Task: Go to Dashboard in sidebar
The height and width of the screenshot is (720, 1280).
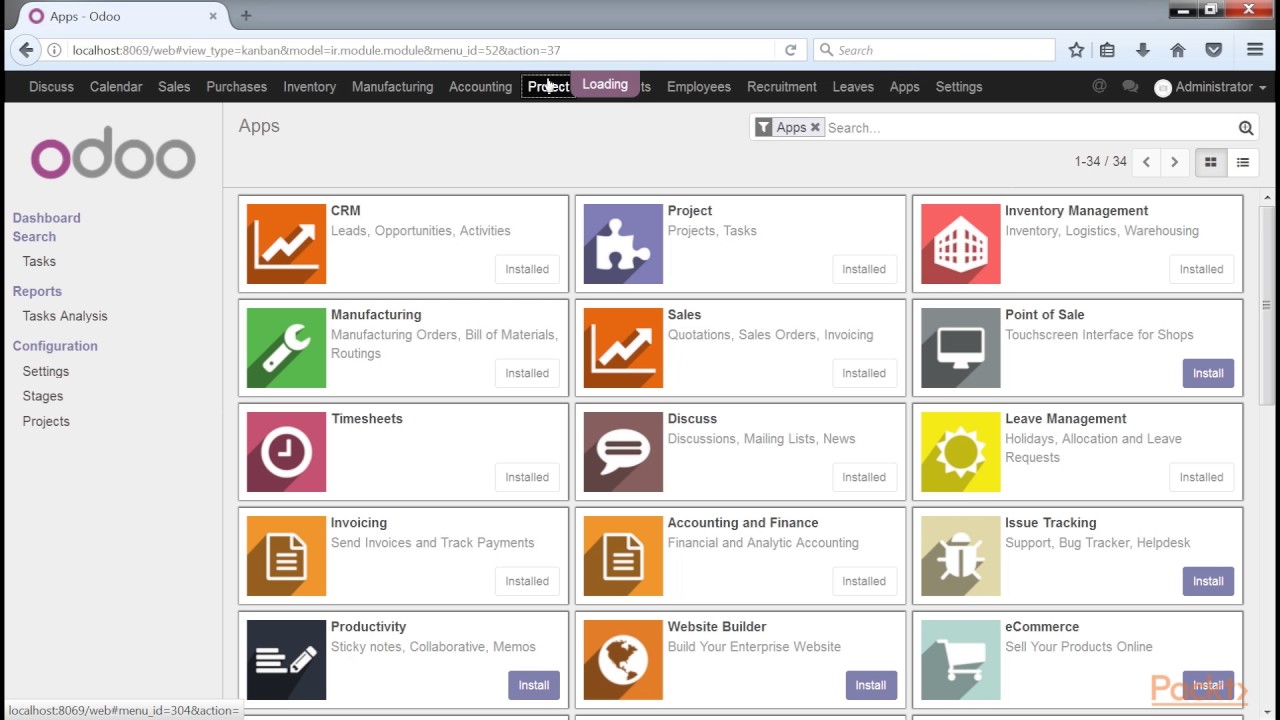Action: pos(47,218)
